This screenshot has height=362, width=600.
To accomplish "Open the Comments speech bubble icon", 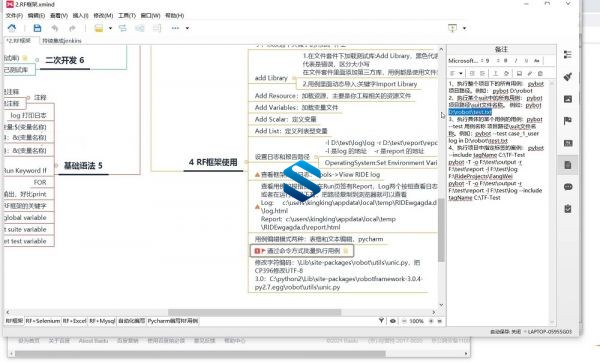I will (568, 187).
